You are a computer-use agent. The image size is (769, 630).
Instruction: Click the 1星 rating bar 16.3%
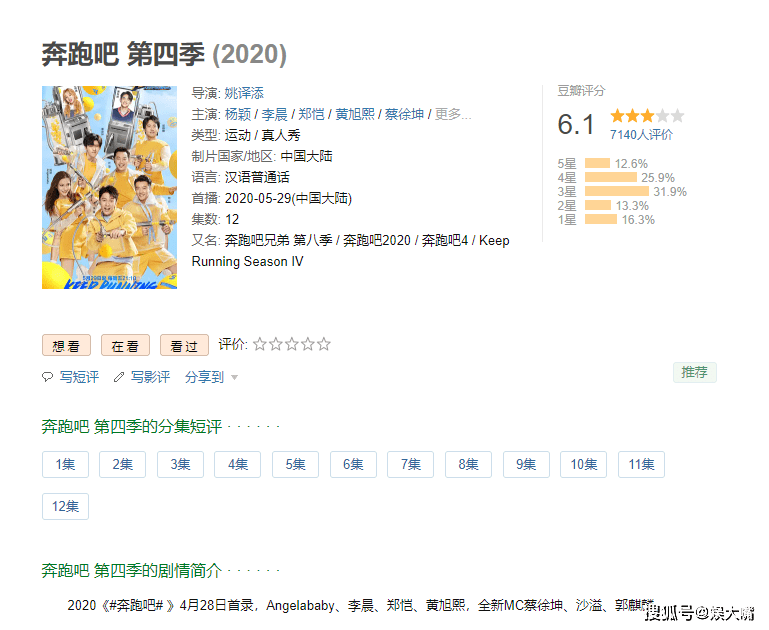coord(601,220)
